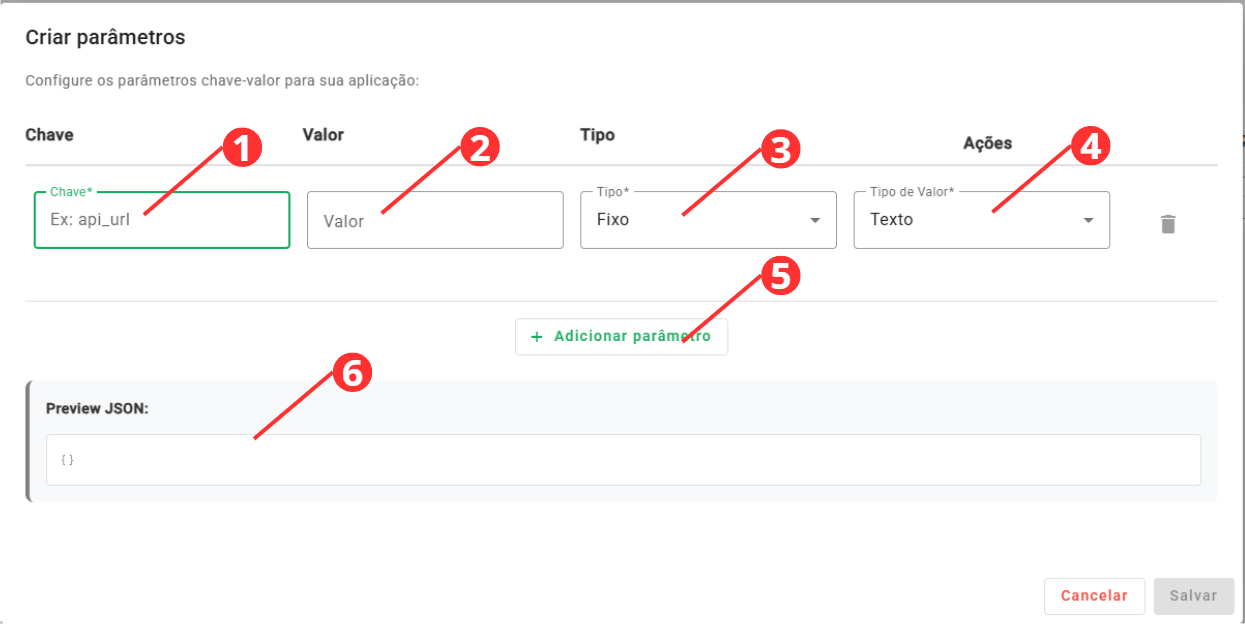The width and height of the screenshot is (1245, 624).
Task: Delete the parameter row with trash icon
Action: pyautogui.click(x=1168, y=224)
